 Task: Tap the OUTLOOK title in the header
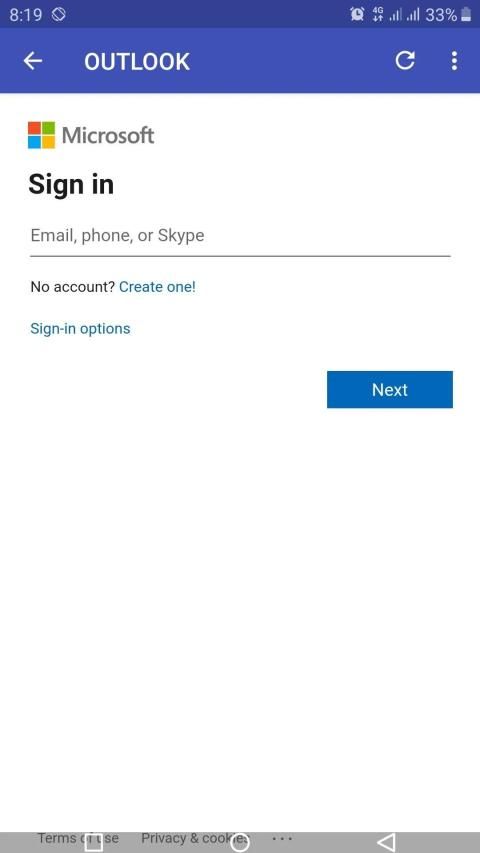click(x=137, y=61)
